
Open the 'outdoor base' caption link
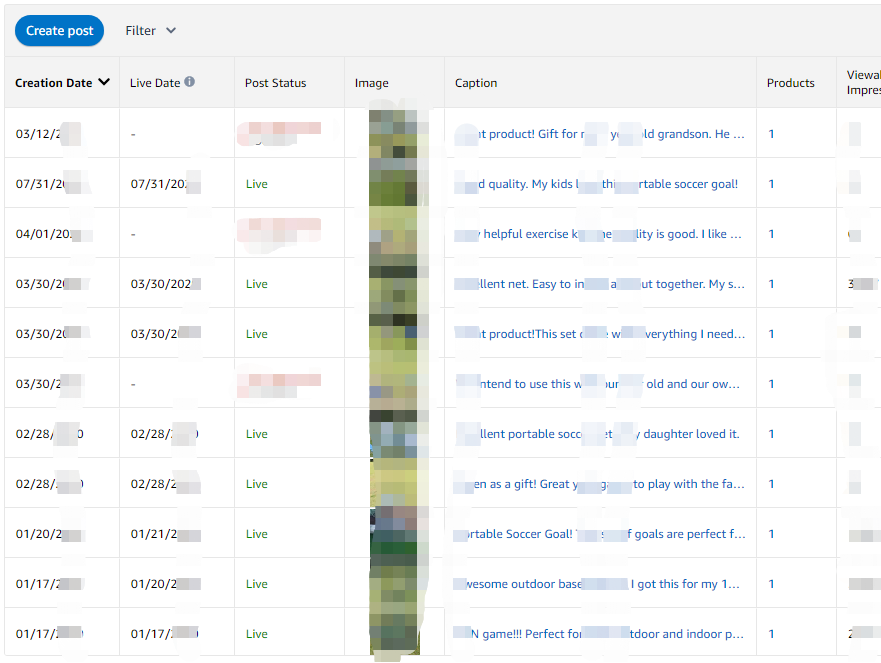click(x=600, y=584)
